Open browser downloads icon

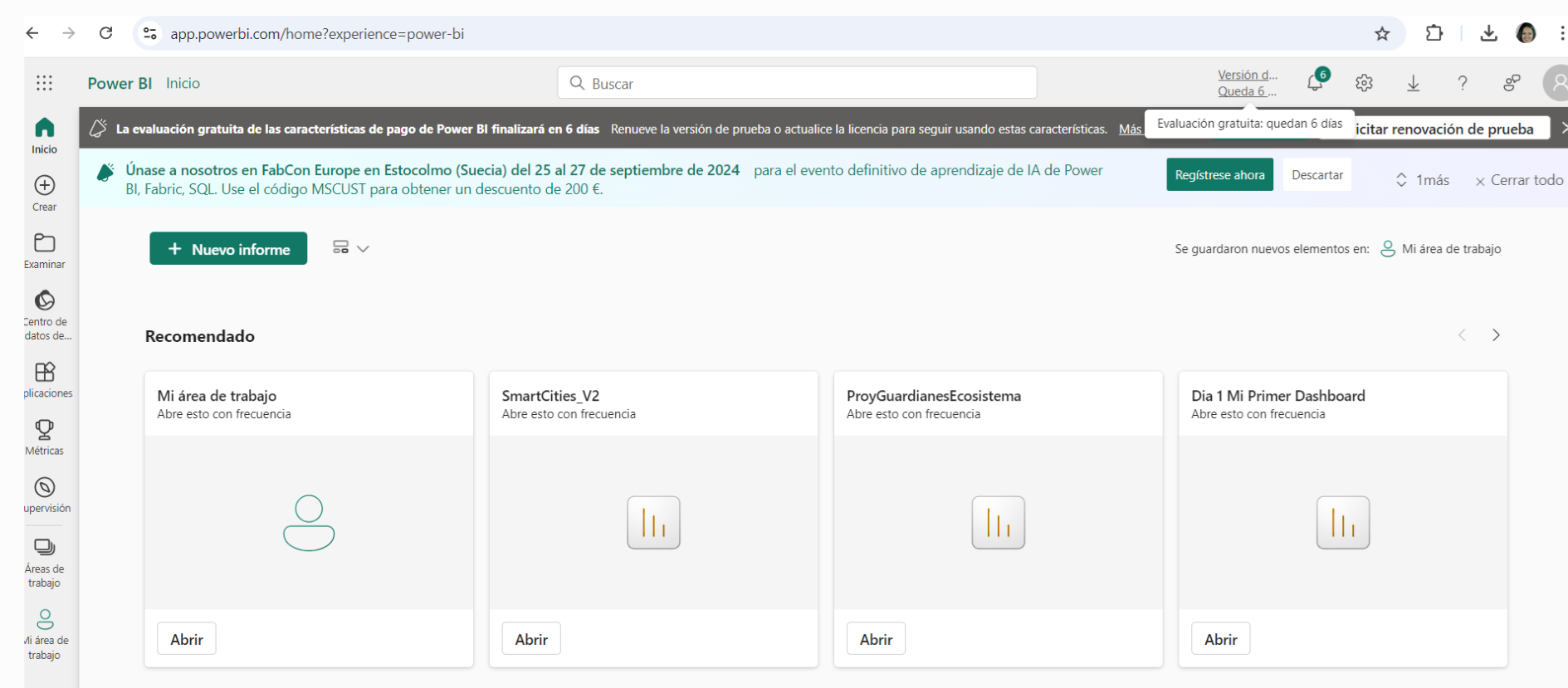coord(1488,33)
